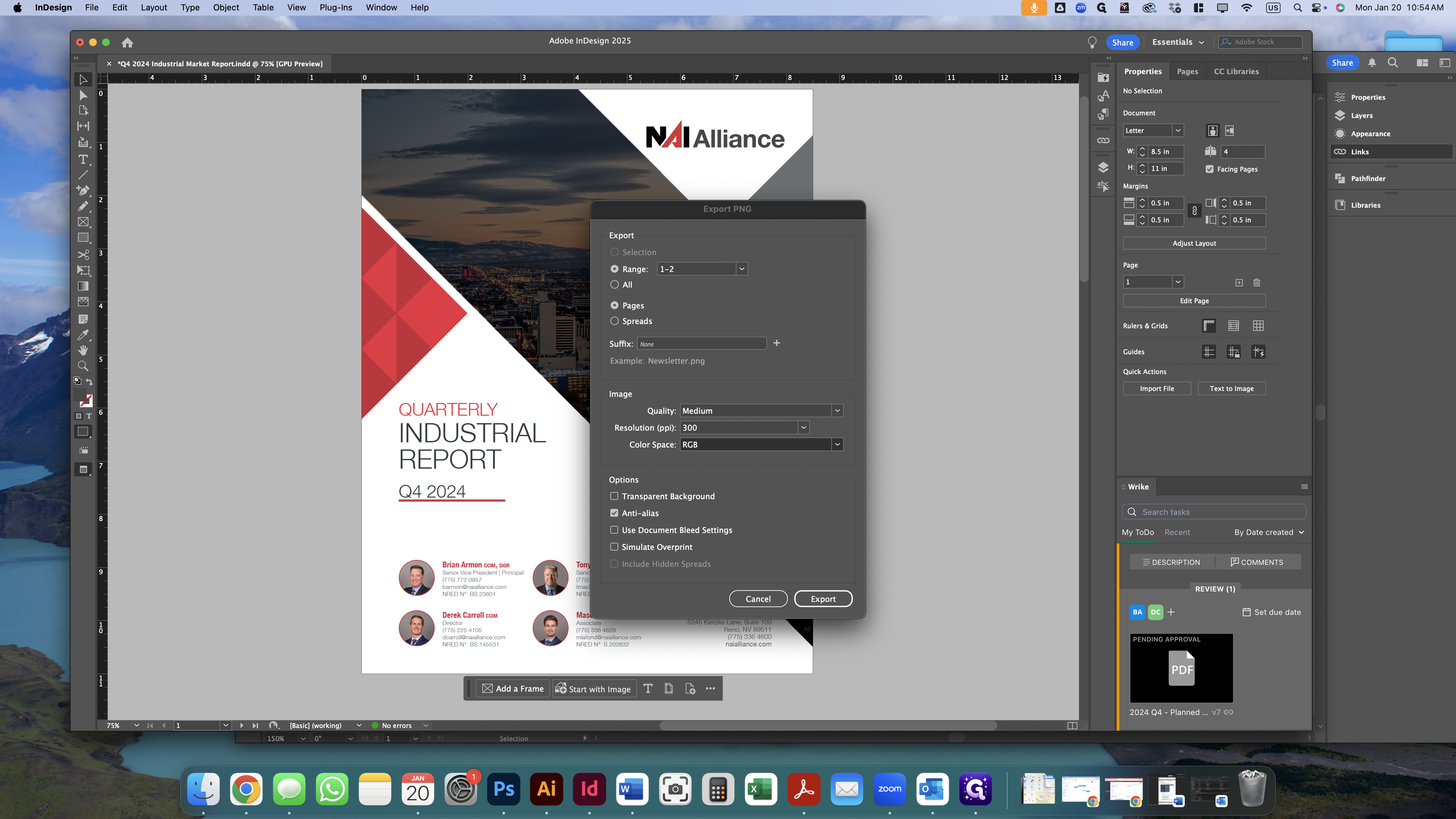The height and width of the screenshot is (819, 1456).
Task: Open the Color Space dropdown
Action: pos(761,445)
